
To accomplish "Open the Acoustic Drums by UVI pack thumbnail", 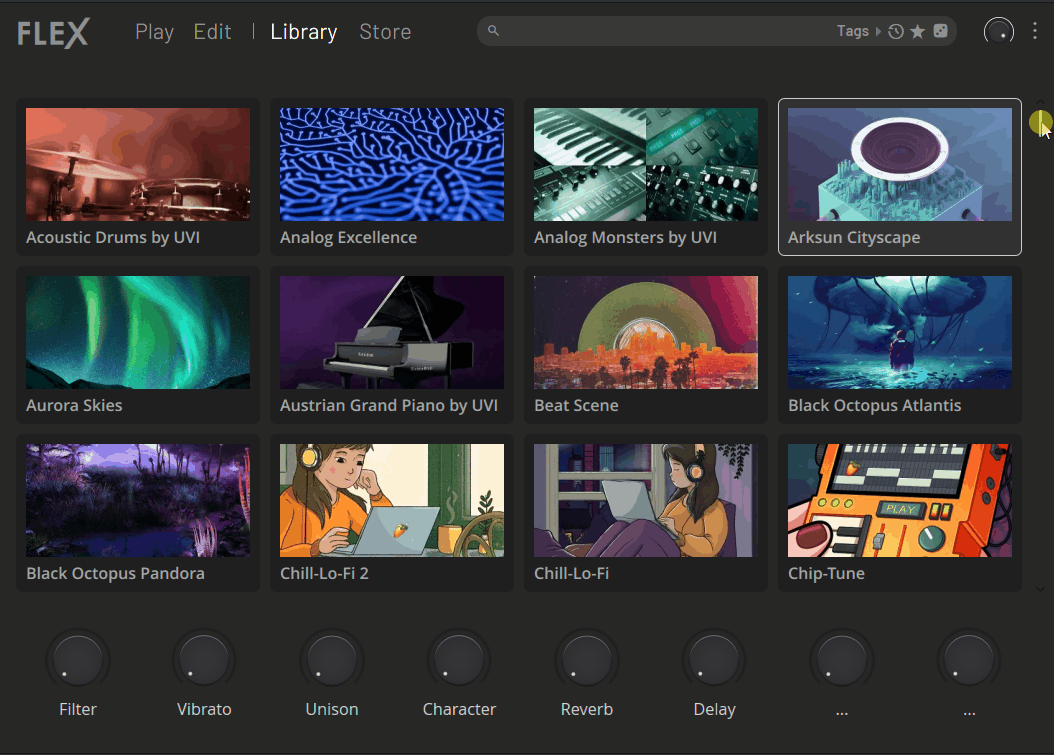I will (x=138, y=164).
